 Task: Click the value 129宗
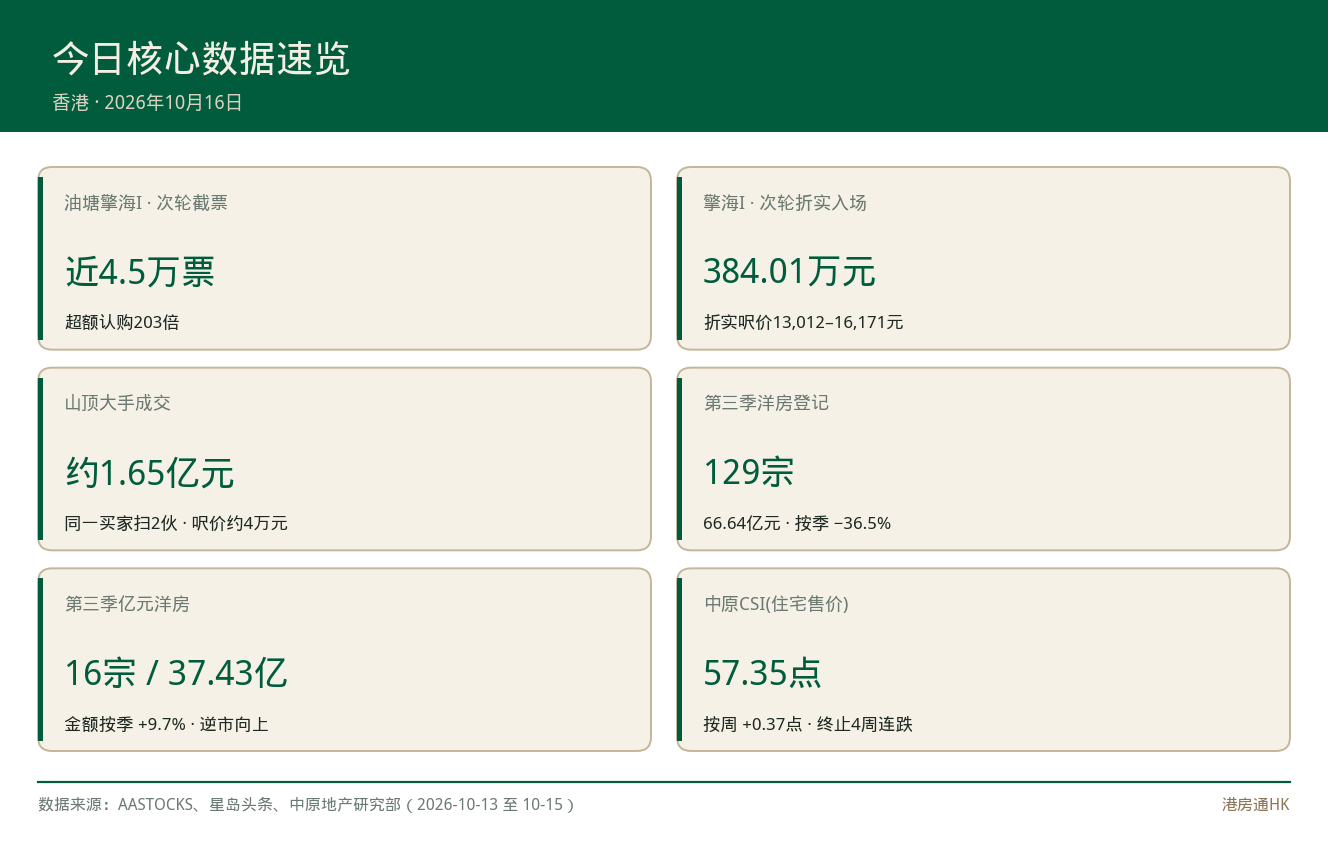coord(749,472)
